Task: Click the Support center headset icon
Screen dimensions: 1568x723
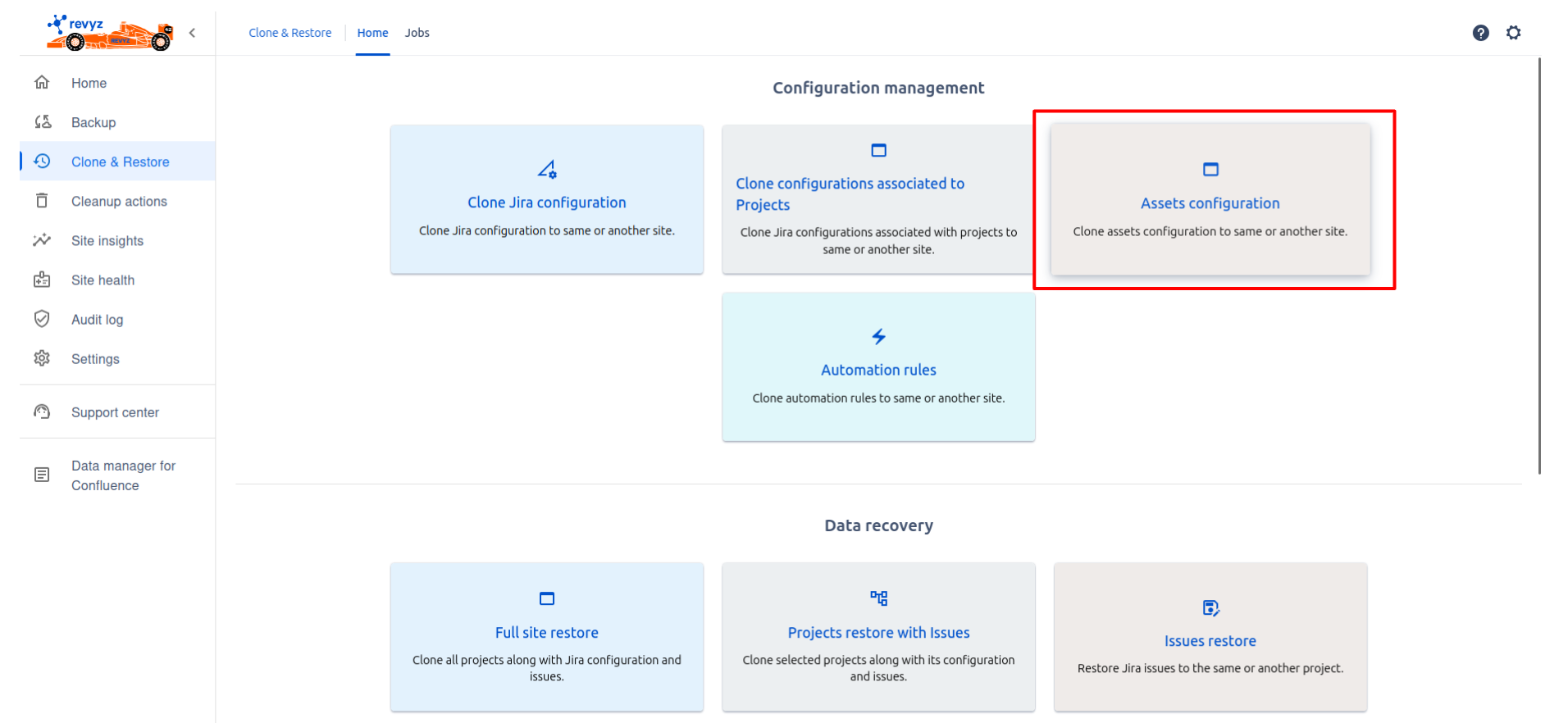Action: point(43,412)
